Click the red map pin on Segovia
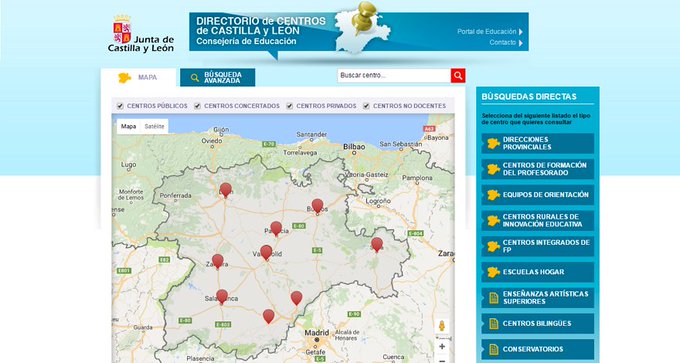The width and height of the screenshot is (680, 363). click(x=297, y=298)
